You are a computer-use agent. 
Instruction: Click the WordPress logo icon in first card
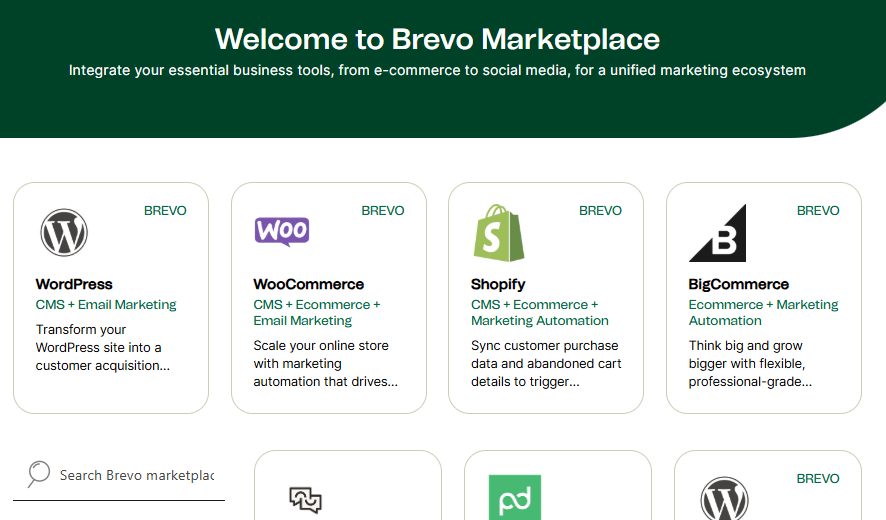64,232
